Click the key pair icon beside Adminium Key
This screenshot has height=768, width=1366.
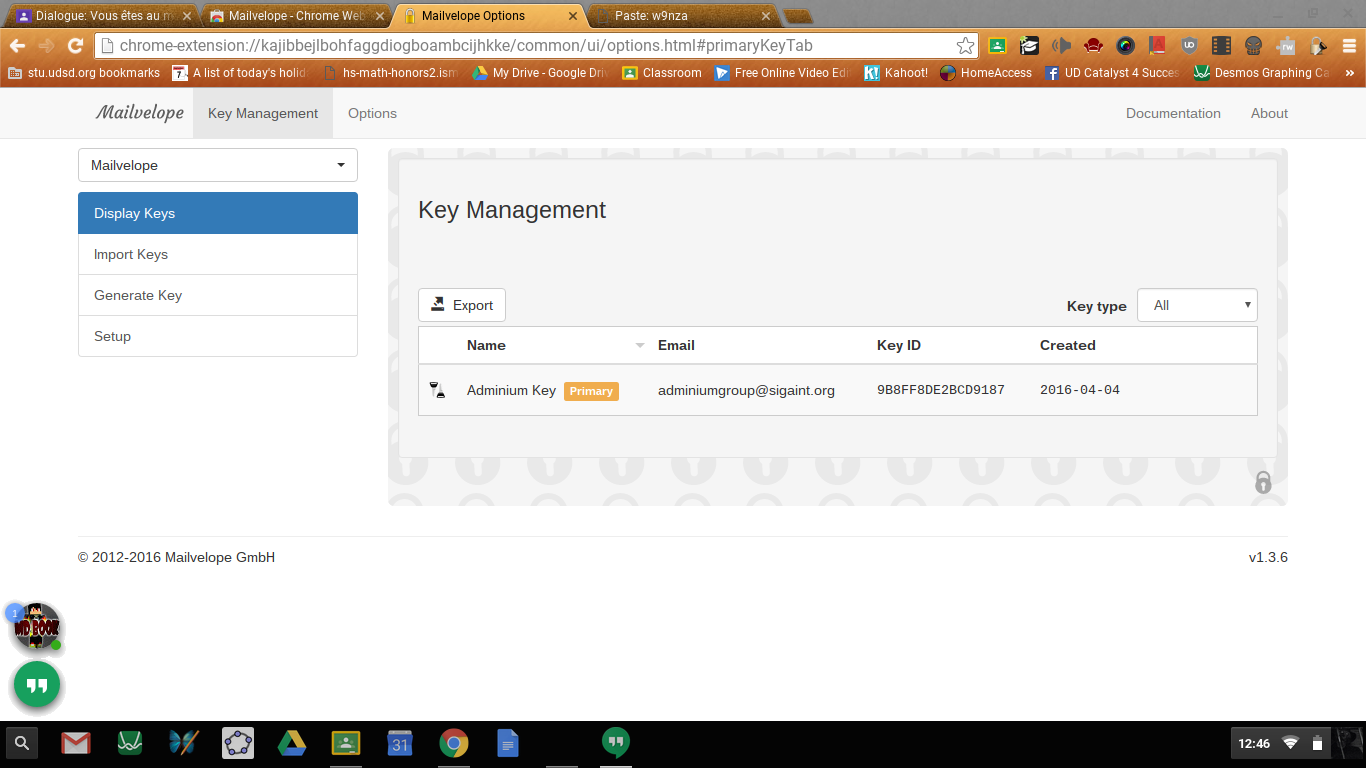[x=437, y=390]
